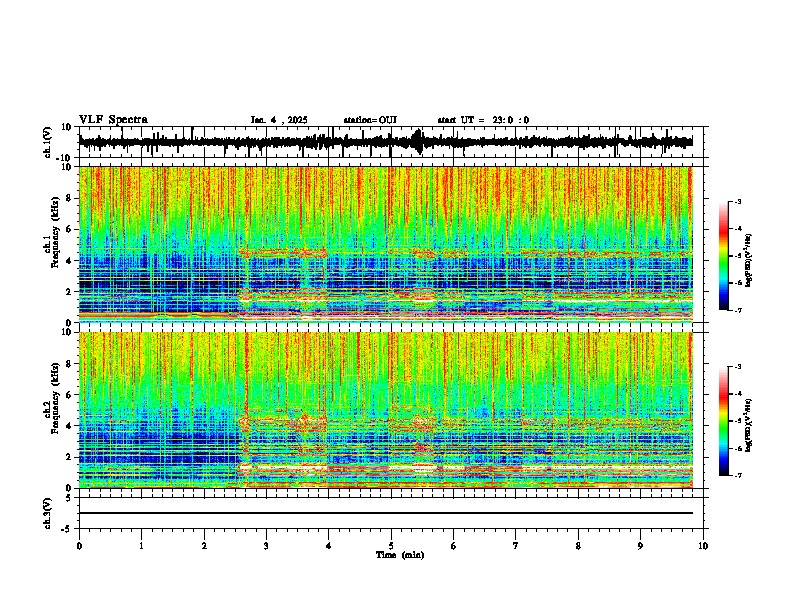Click the ch.1 color bar axis label "log(PSD)(V²/Hz)"
Screen dimensions: 792x612
click(748, 260)
